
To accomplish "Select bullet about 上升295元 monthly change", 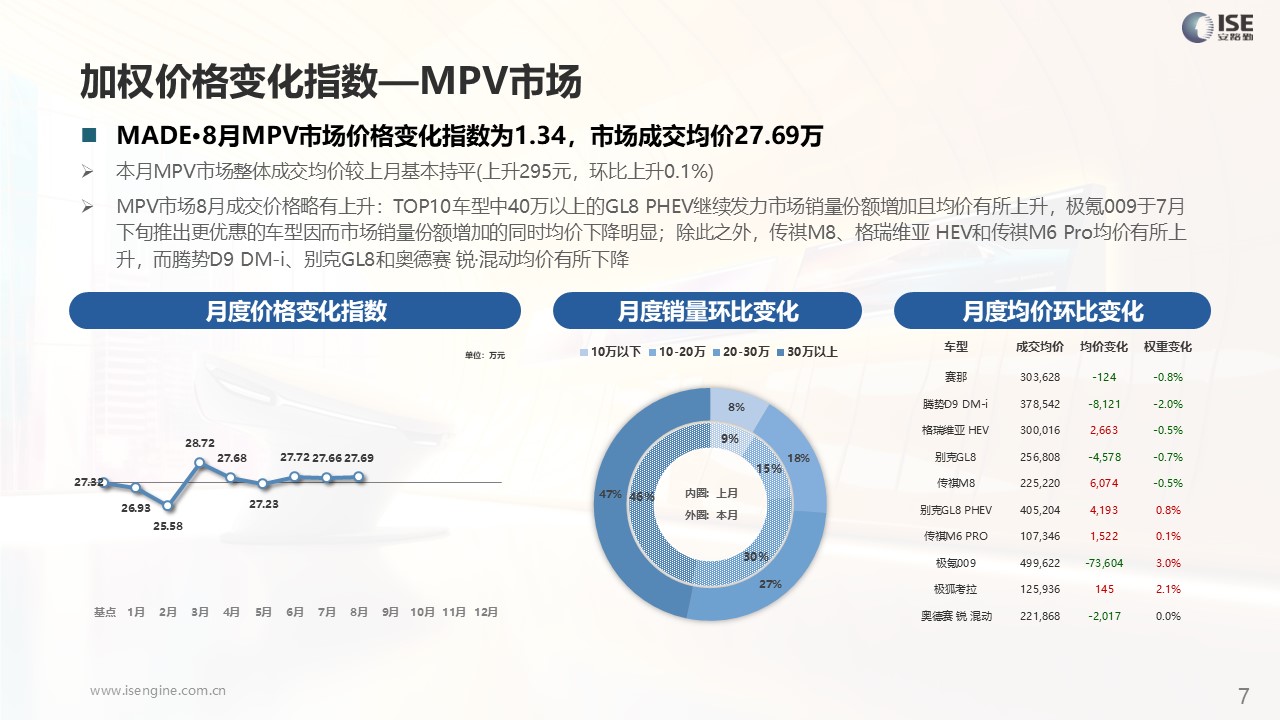I will (x=415, y=170).
